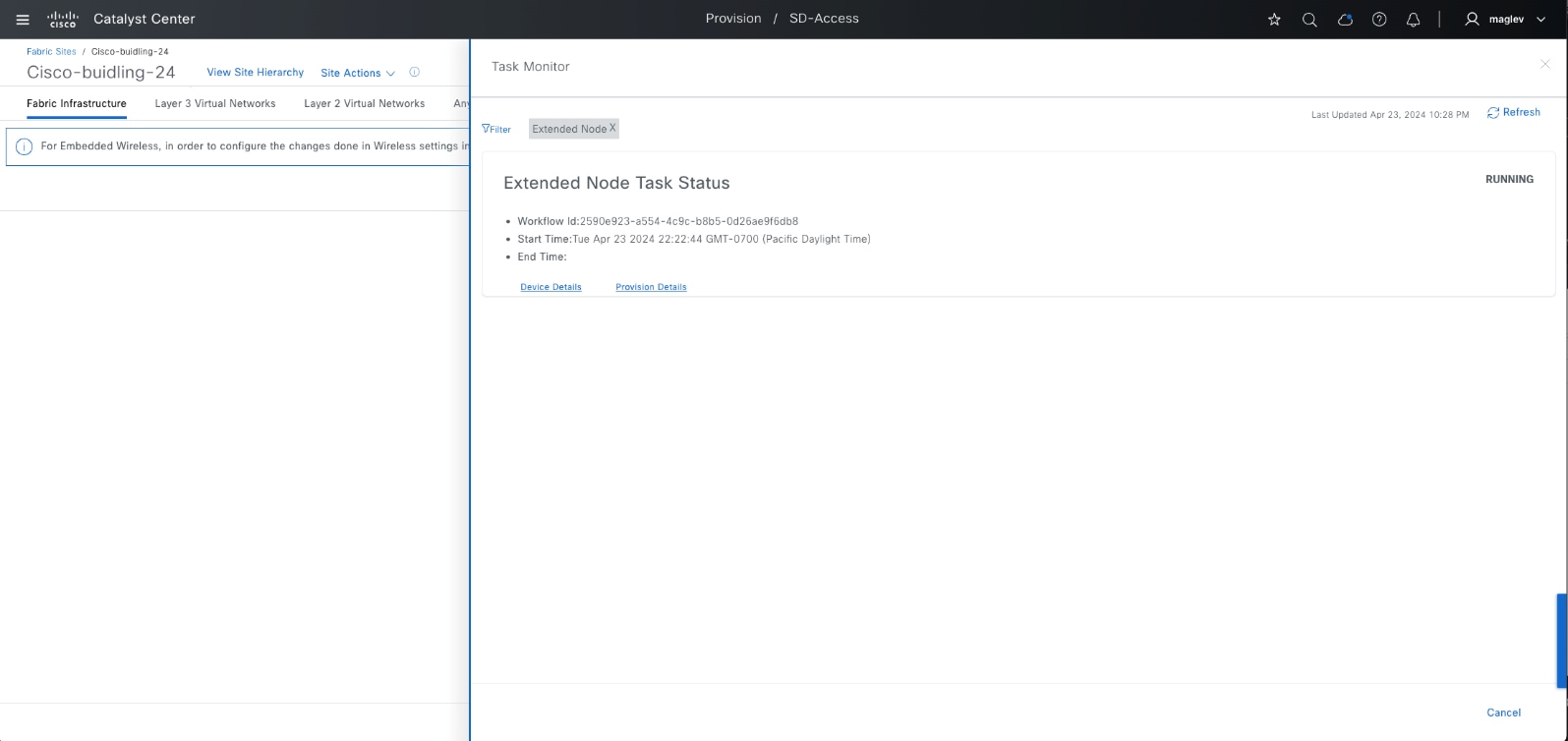The width and height of the screenshot is (1568, 741).
Task: Click the blue side tab at right edge
Action: click(x=1562, y=641)
